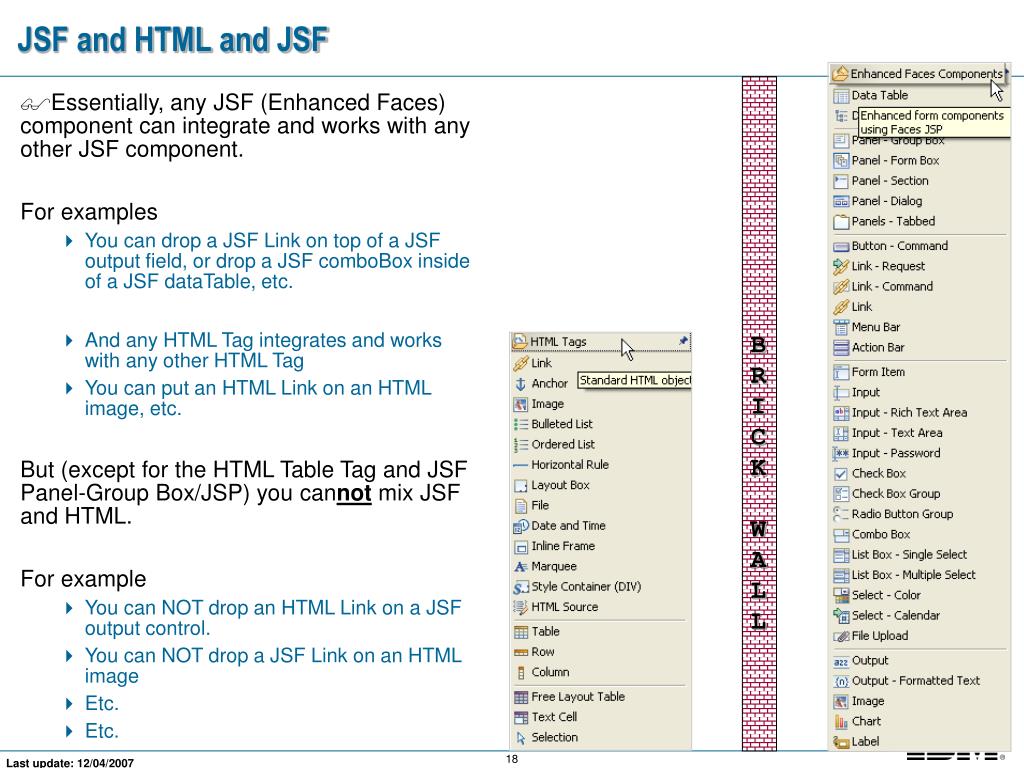Choose the Chart component icon
1024x768 pixels.
[841, 722]
